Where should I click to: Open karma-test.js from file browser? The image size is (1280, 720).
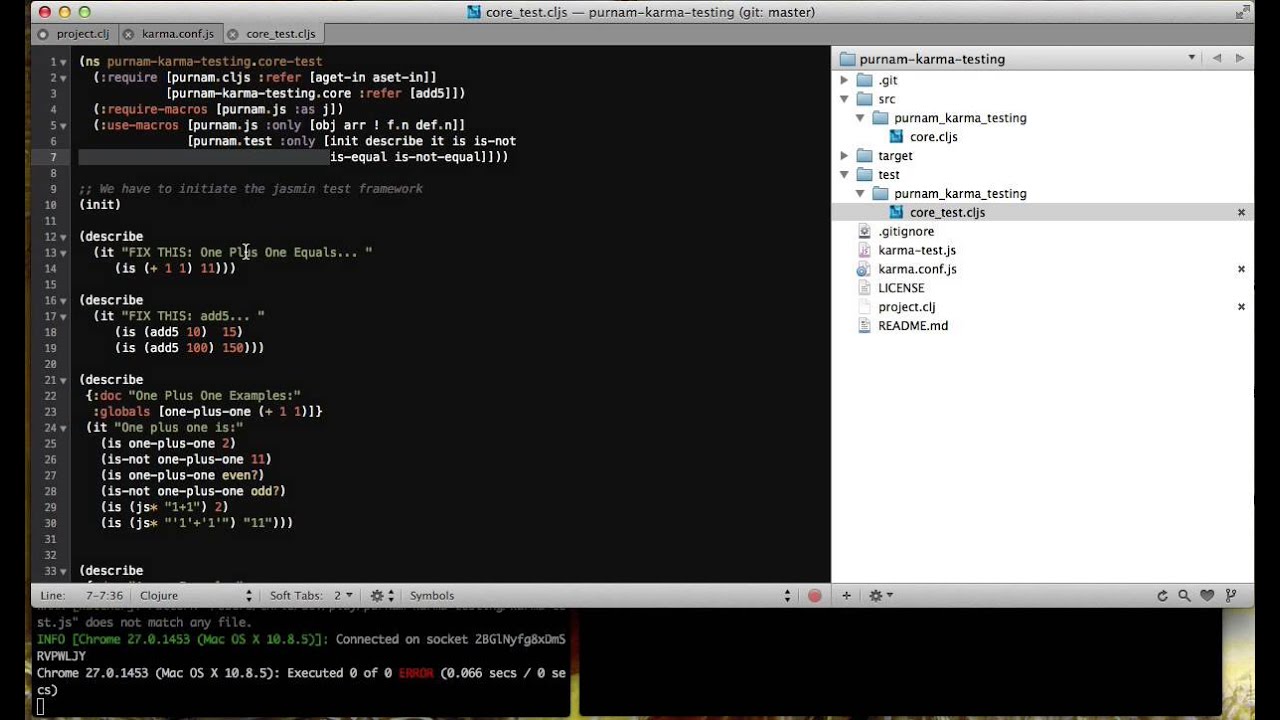(x=917, y=250)
